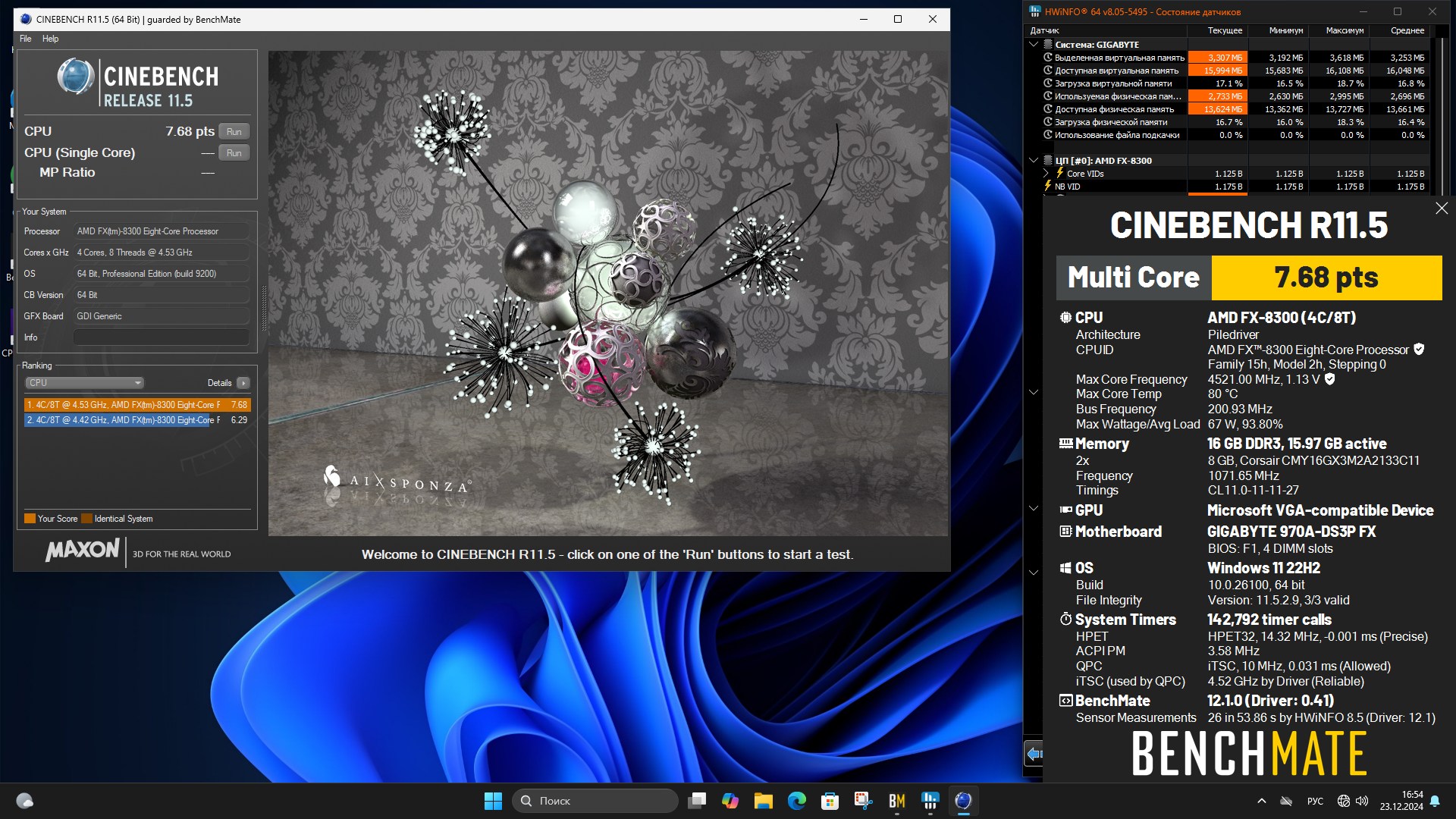Click the BenchMate Memory section icon

click(x=1065, y=444)
